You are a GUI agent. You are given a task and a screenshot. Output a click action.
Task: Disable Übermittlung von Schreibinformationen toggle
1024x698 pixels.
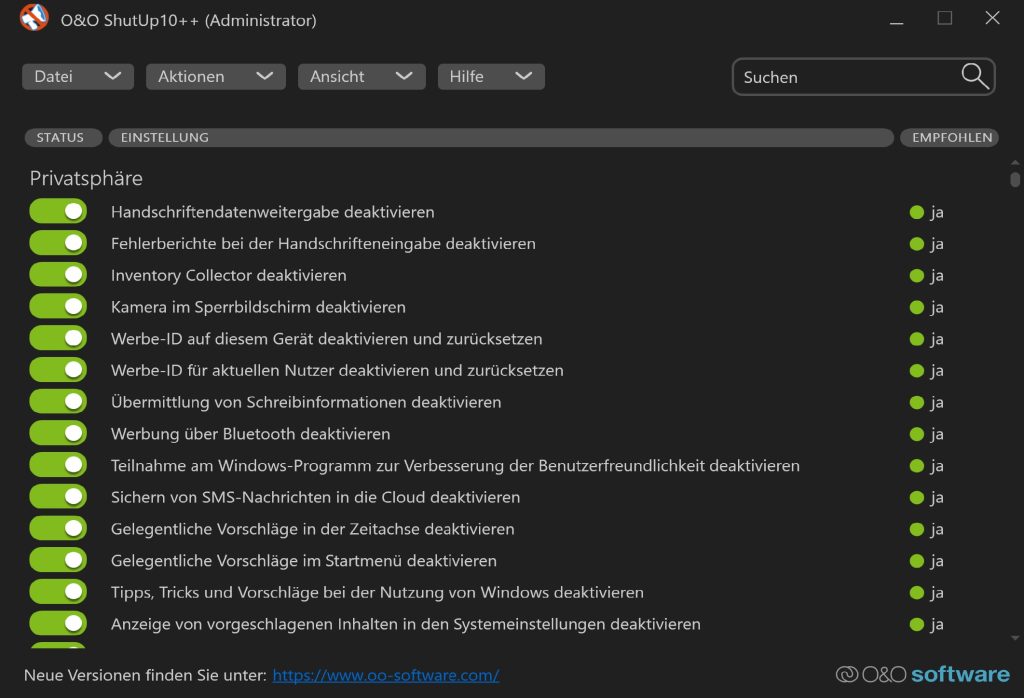(58, 402)
